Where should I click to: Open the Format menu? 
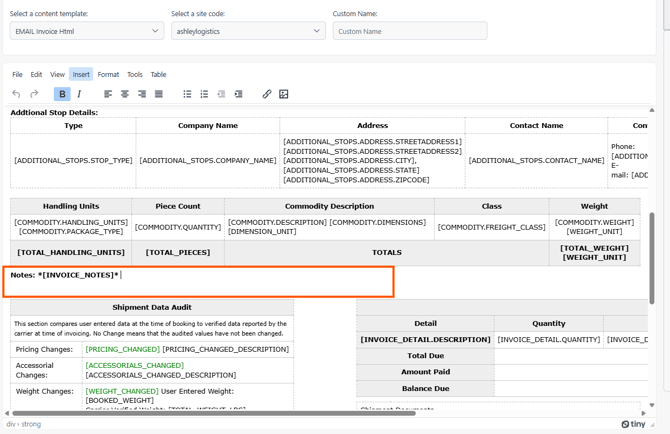click(108, 74)
